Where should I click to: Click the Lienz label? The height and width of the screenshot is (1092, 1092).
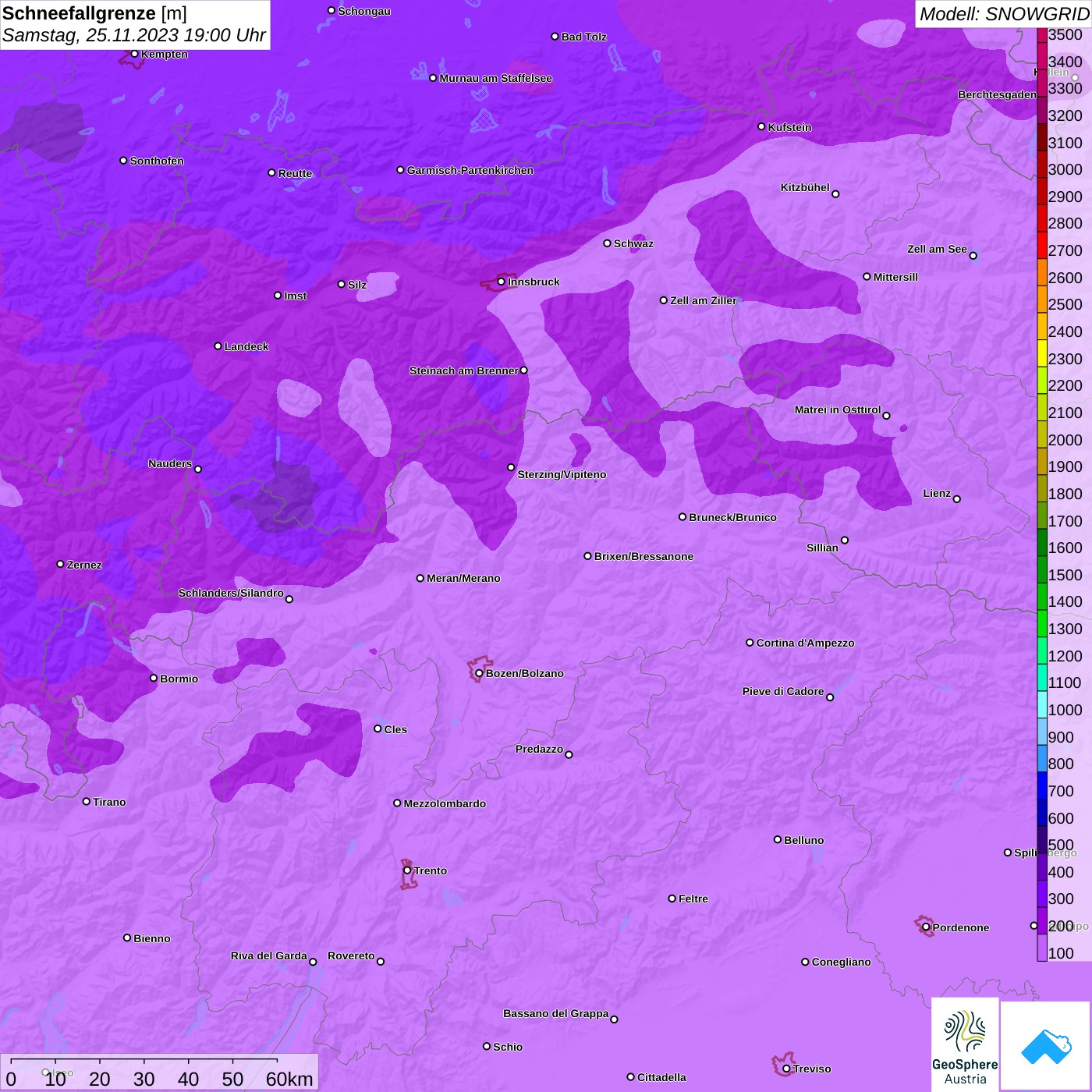coord(937,493)
